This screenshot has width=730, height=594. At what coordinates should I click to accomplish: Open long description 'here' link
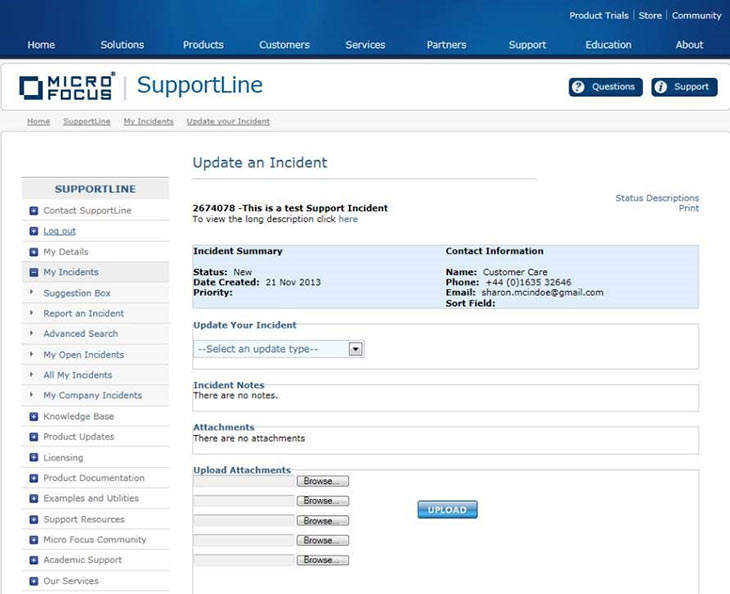[x=348, y=219]
